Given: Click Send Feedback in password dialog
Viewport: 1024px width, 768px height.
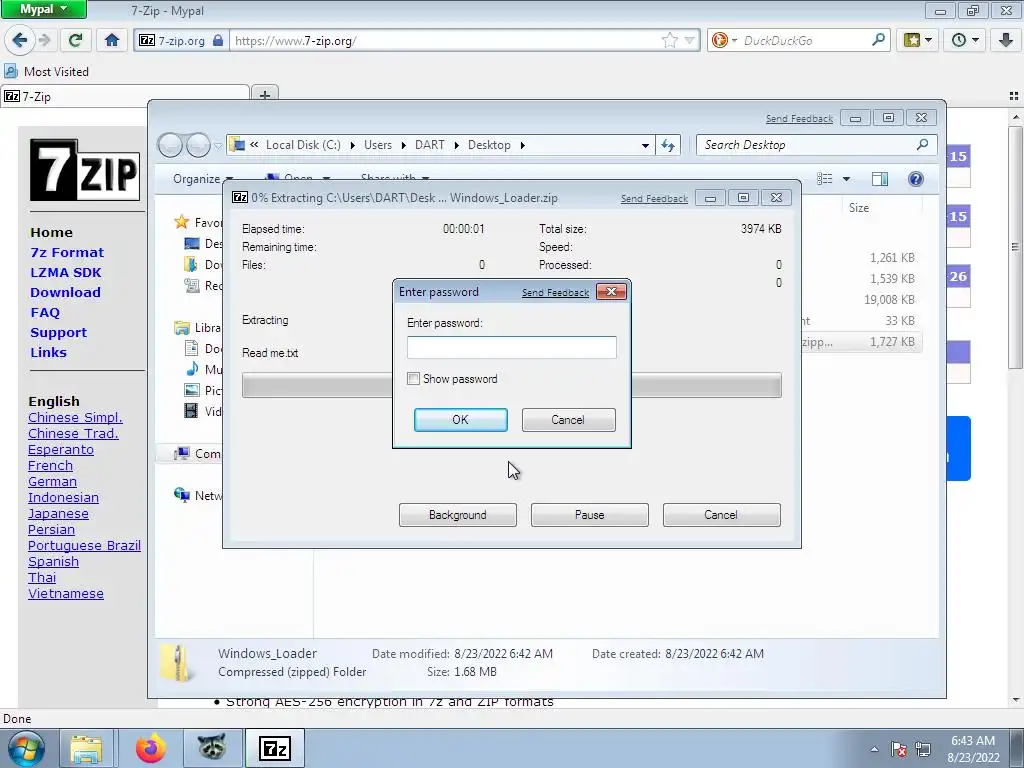Looking at the screenshot, I should [555, 293].
